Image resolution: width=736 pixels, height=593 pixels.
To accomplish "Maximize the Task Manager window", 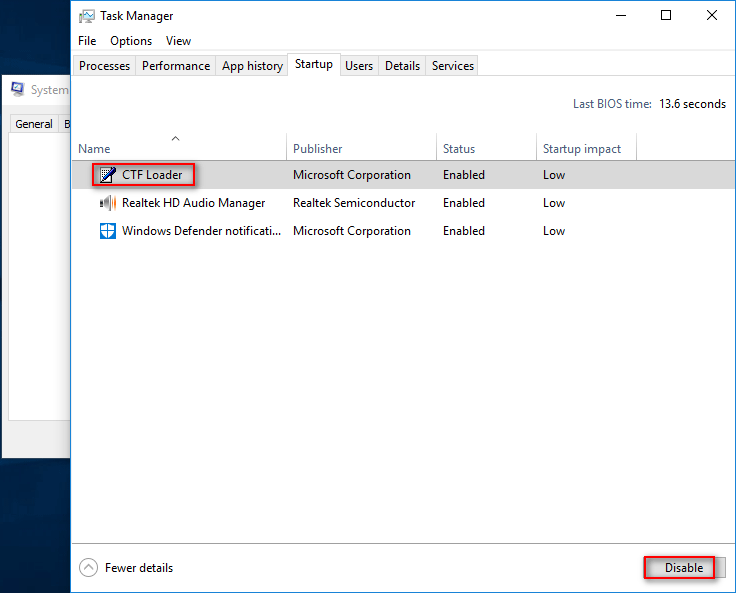I will (666, 15).
